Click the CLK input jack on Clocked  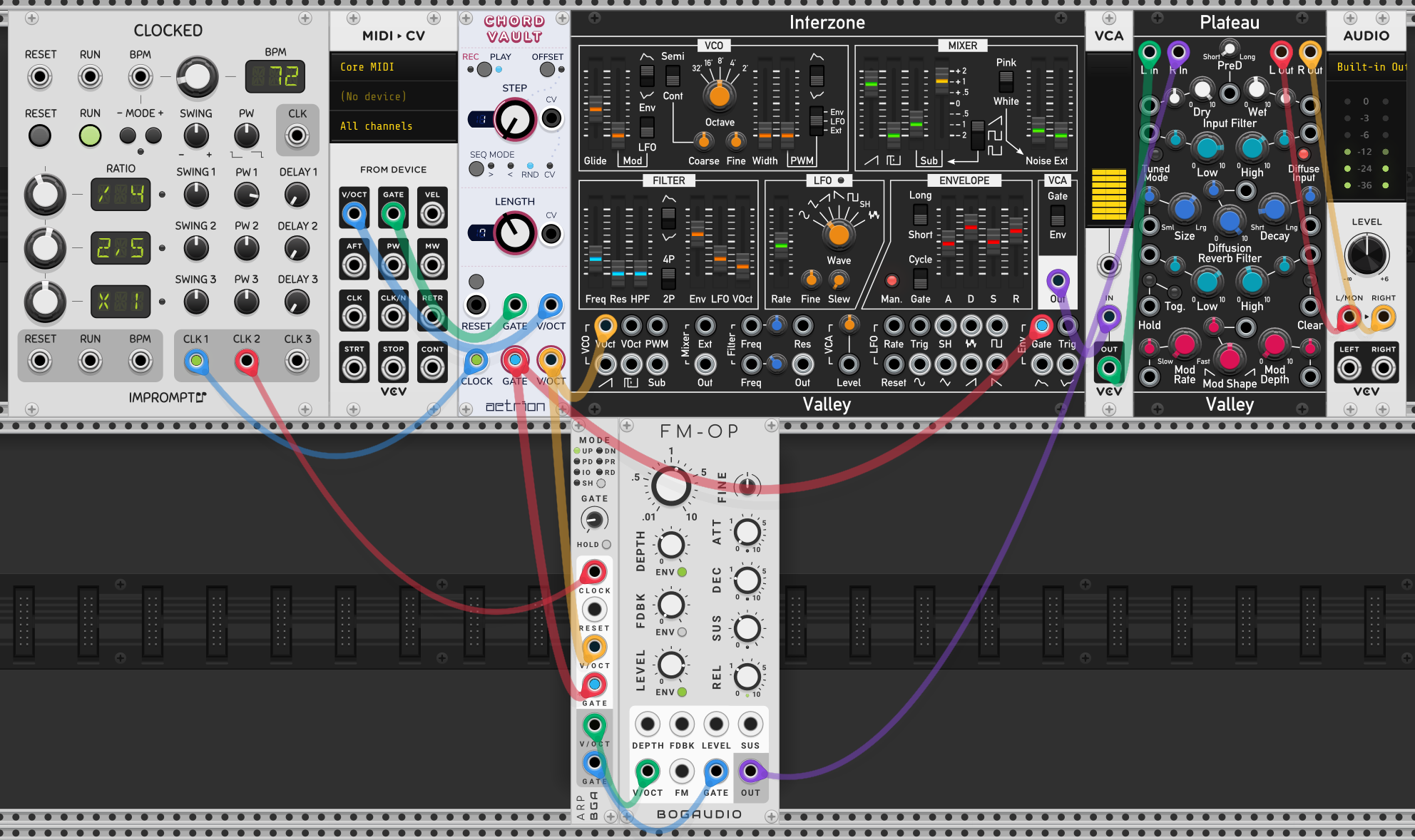pos(297,135)
